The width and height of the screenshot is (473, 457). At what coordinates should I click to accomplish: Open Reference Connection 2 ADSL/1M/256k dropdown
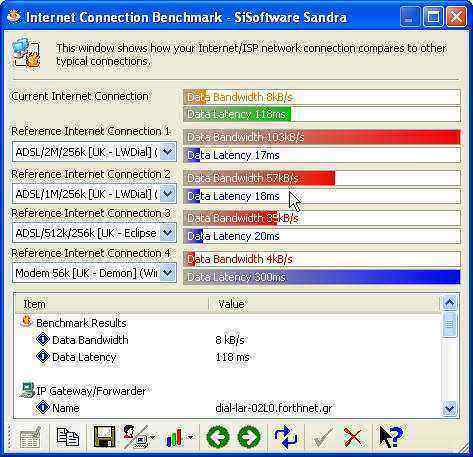[x=168, y=193]
